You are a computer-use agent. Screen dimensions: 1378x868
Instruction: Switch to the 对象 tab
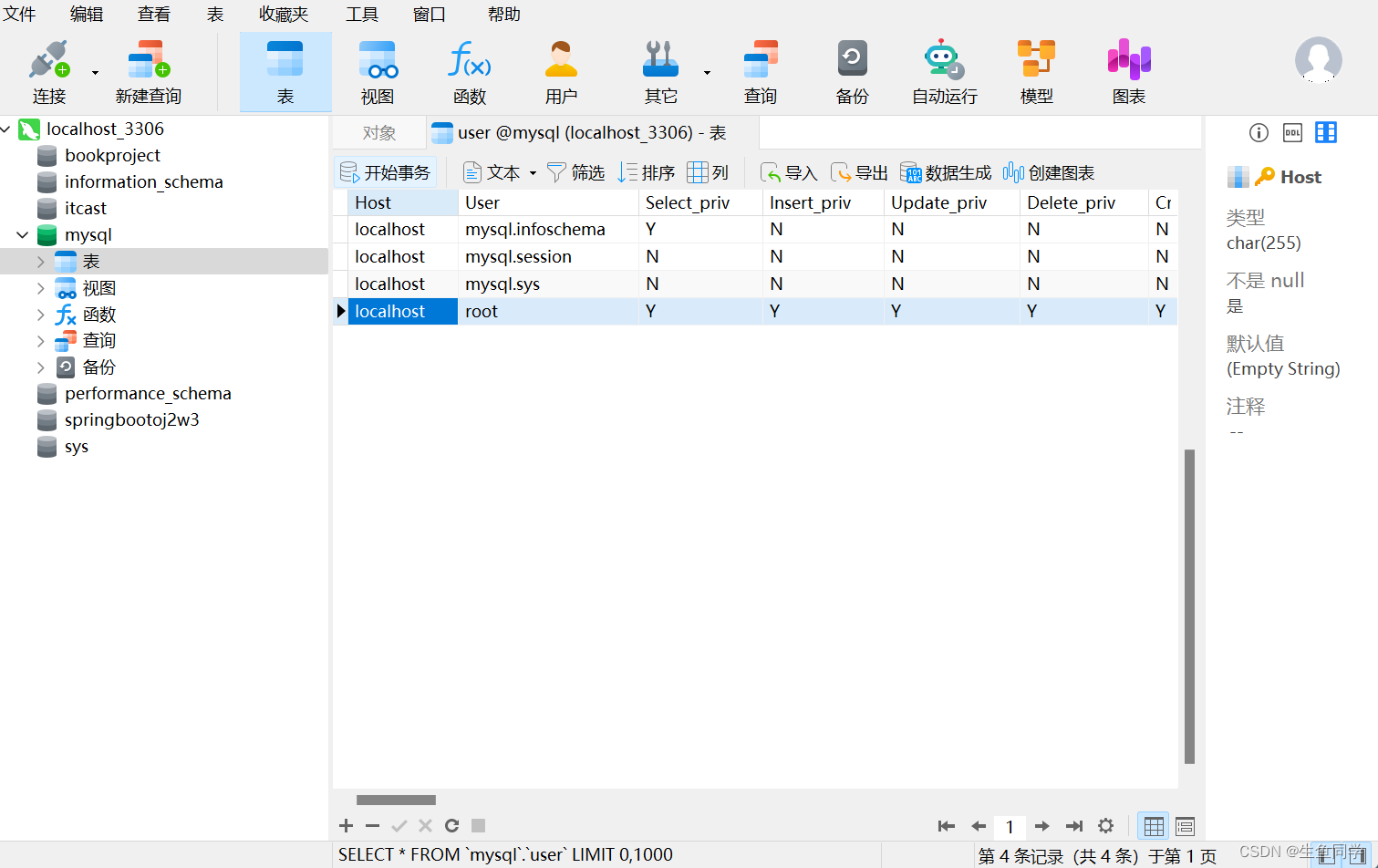click(379, 133)
